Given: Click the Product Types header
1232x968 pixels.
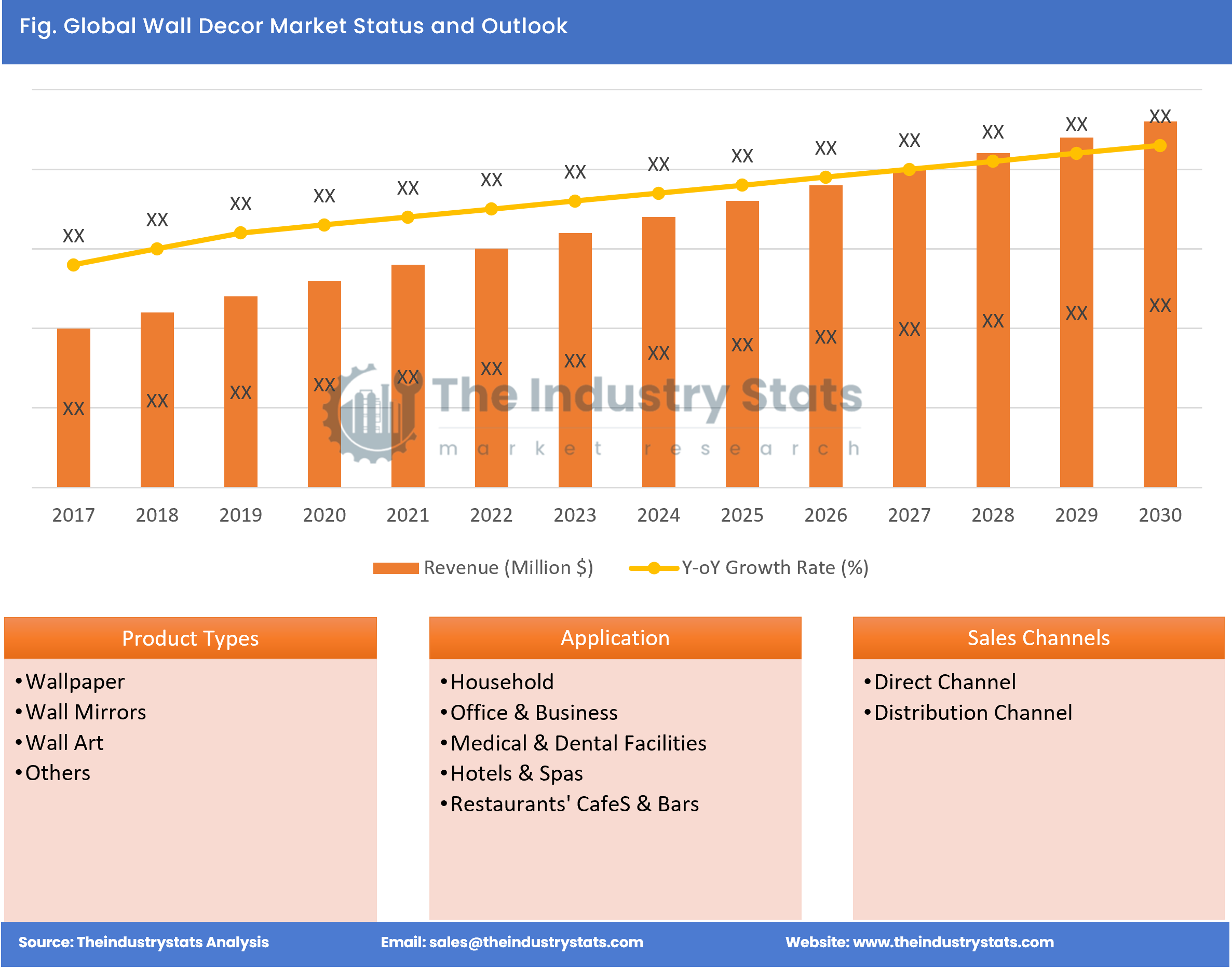Looking at the screenshot, I should click(x=190, y=638).
